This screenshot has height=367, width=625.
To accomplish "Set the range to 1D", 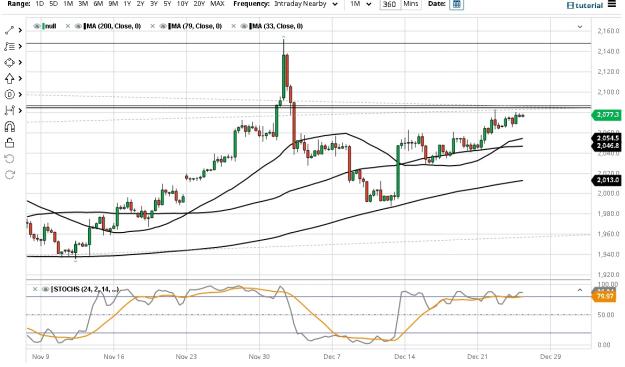I will tap(40, 4).
